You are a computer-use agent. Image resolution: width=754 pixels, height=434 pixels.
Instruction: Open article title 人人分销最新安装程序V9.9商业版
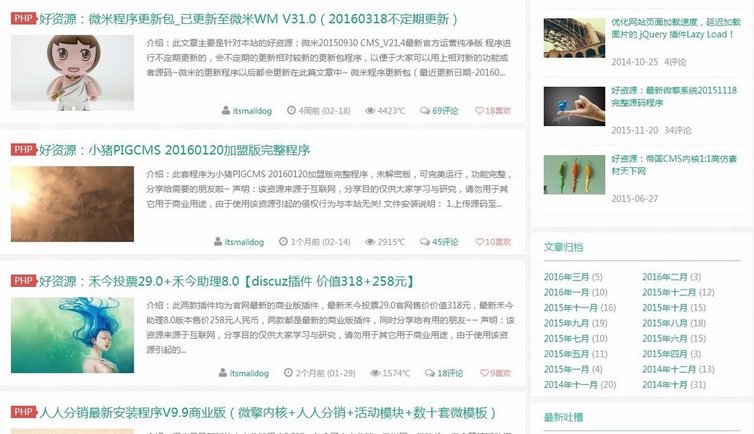pyautogui.click(x=267, y=412)
